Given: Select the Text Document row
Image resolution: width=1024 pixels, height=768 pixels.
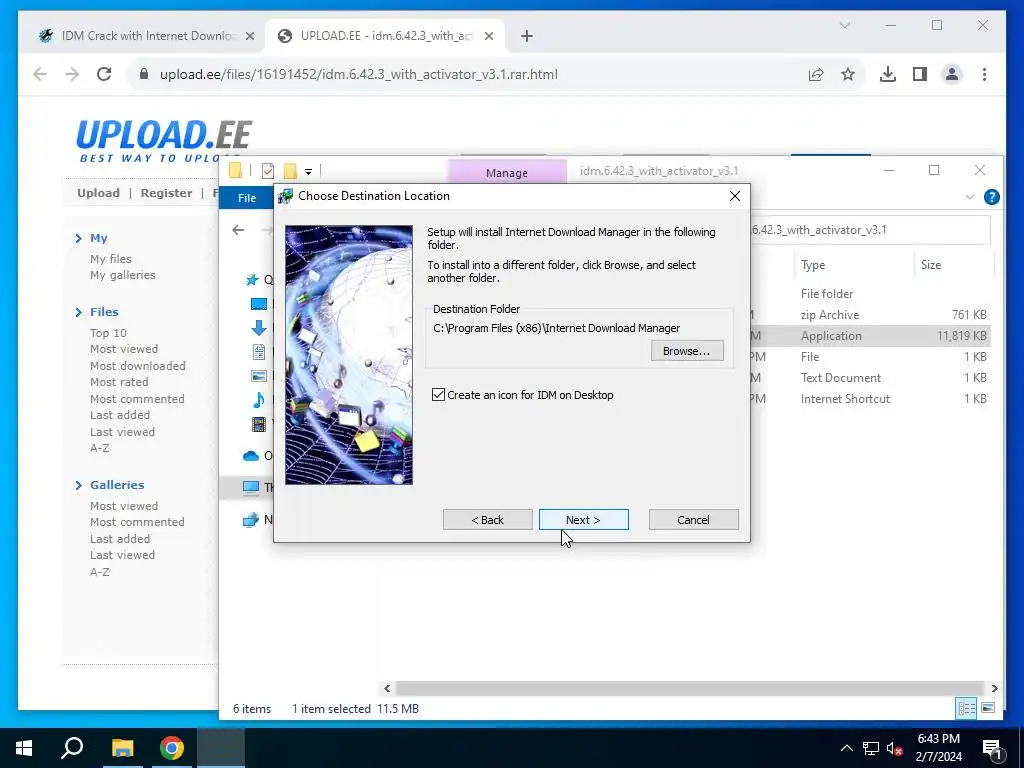Looking at the screenshot, I should [871, 377].
